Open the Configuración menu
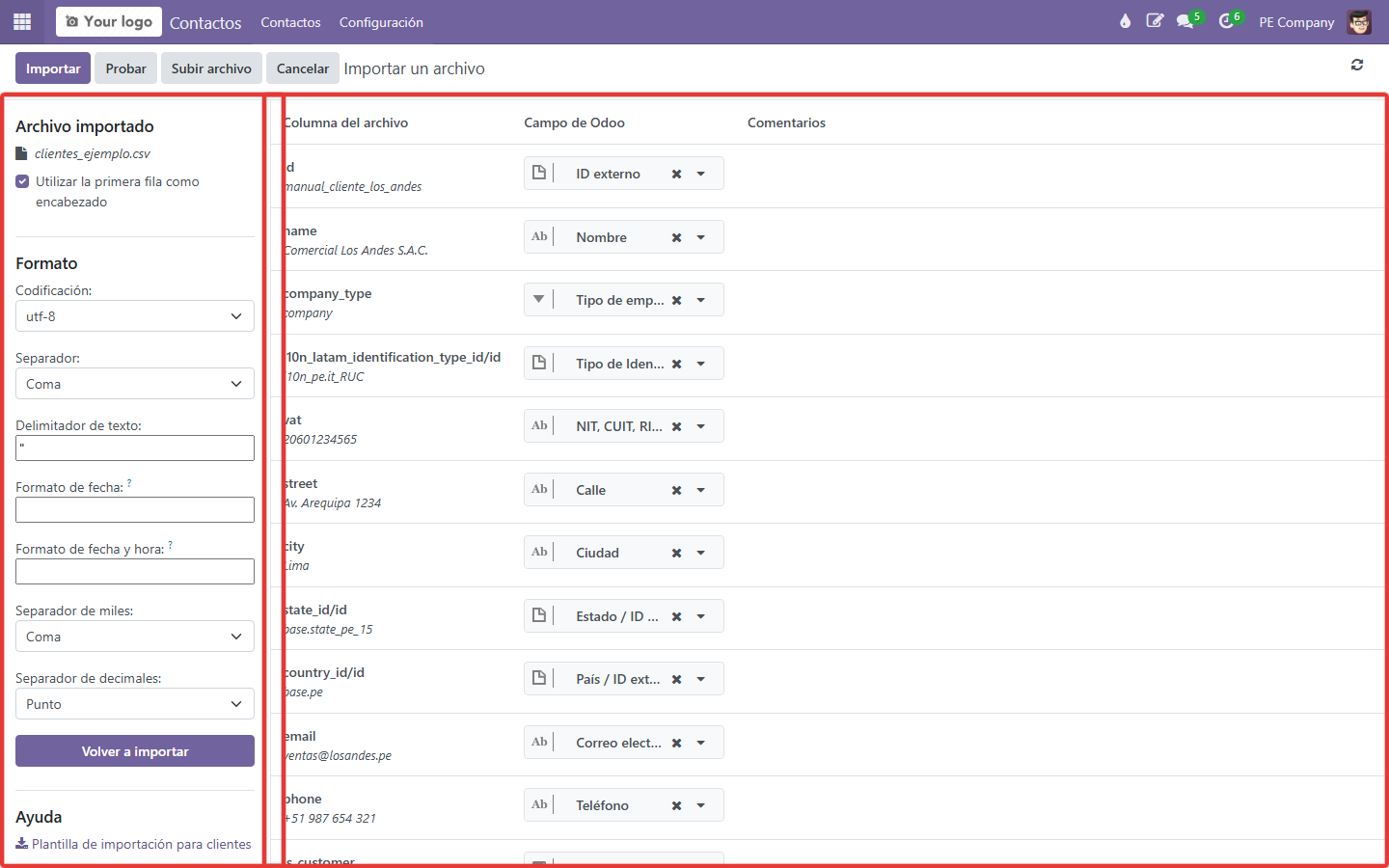Viewport: 1389px width, 868px height. tap(381, 22)
